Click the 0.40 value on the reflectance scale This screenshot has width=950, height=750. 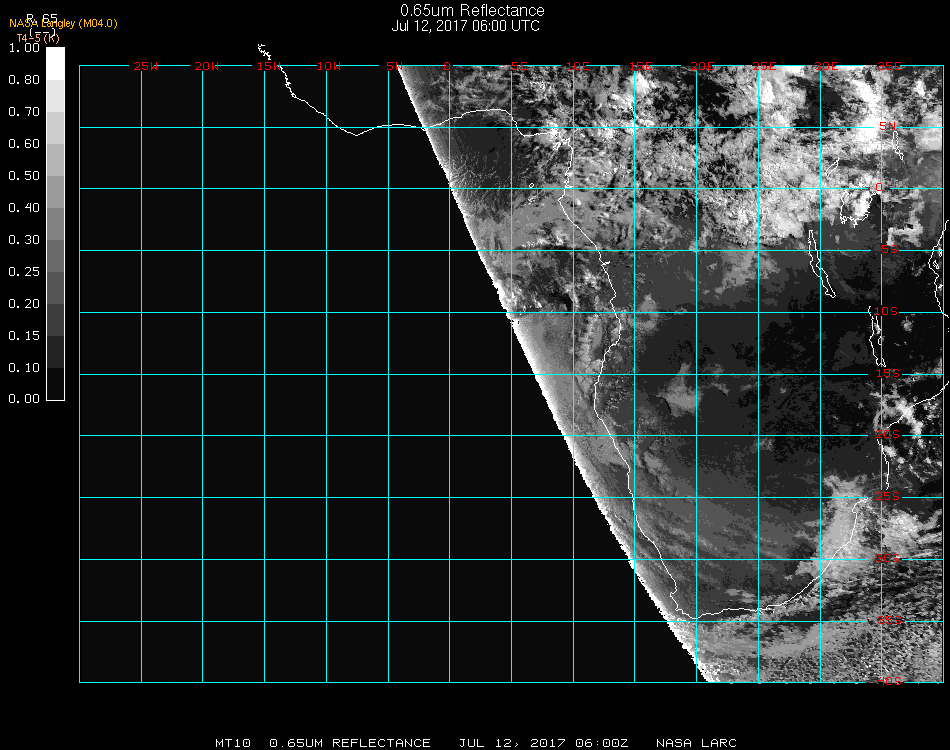[x=24, y=208]
